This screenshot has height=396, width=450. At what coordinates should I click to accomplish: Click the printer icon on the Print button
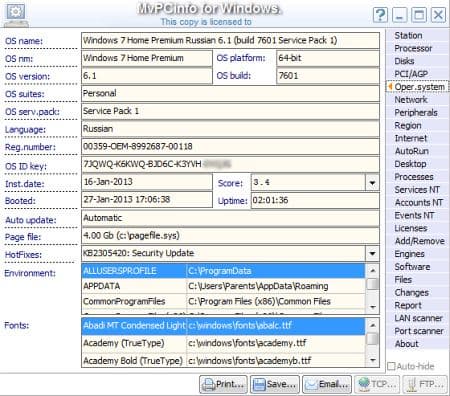pos(209,385)
